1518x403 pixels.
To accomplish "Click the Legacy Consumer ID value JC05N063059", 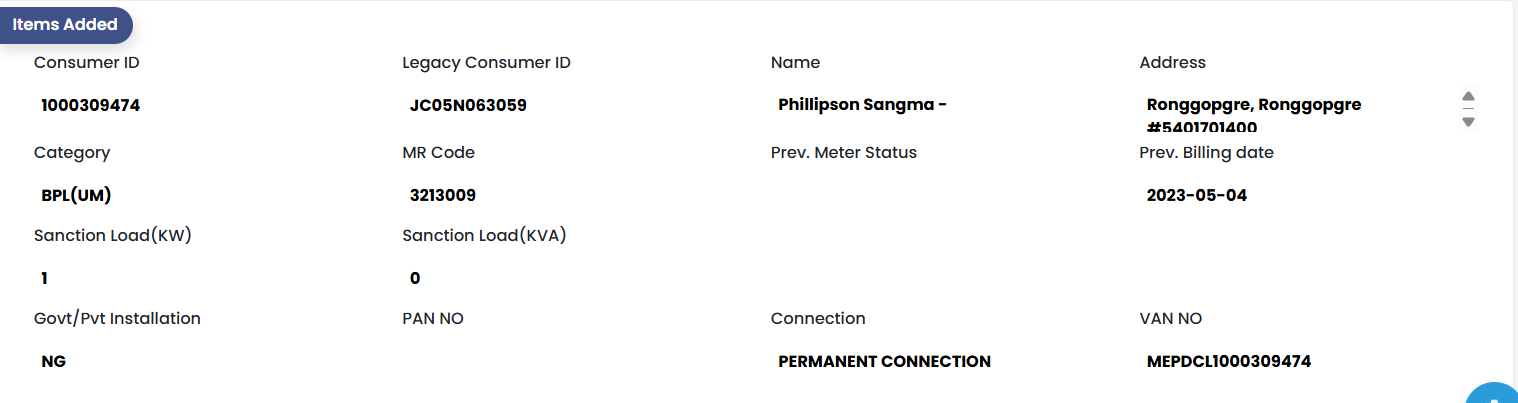I will [468, 105].
